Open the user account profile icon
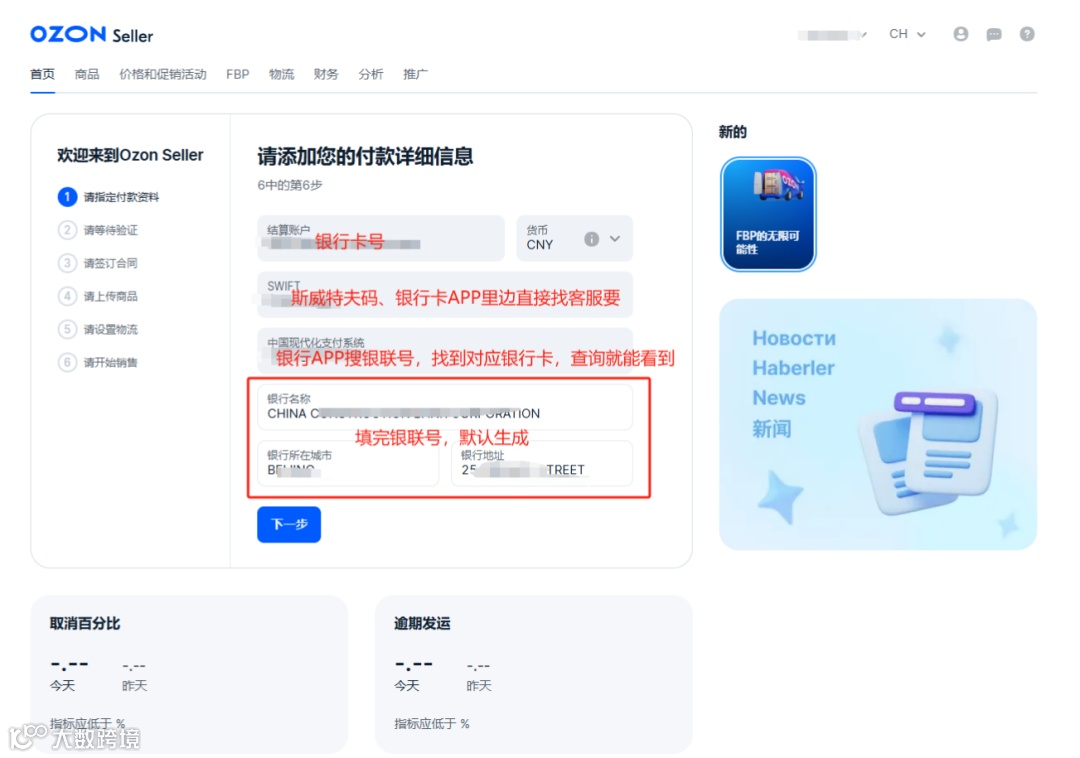Screen dimensions: 1080x758 click(x=961, y=34)
